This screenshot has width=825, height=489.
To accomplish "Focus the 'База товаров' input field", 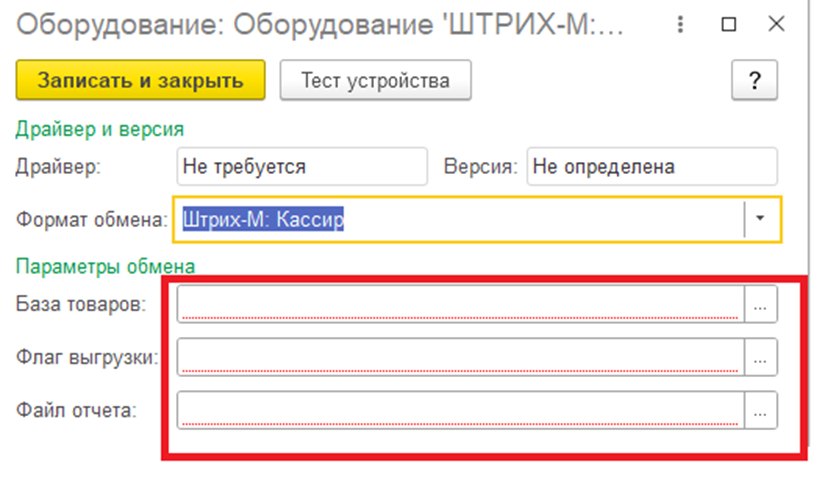I will (461, 304).
